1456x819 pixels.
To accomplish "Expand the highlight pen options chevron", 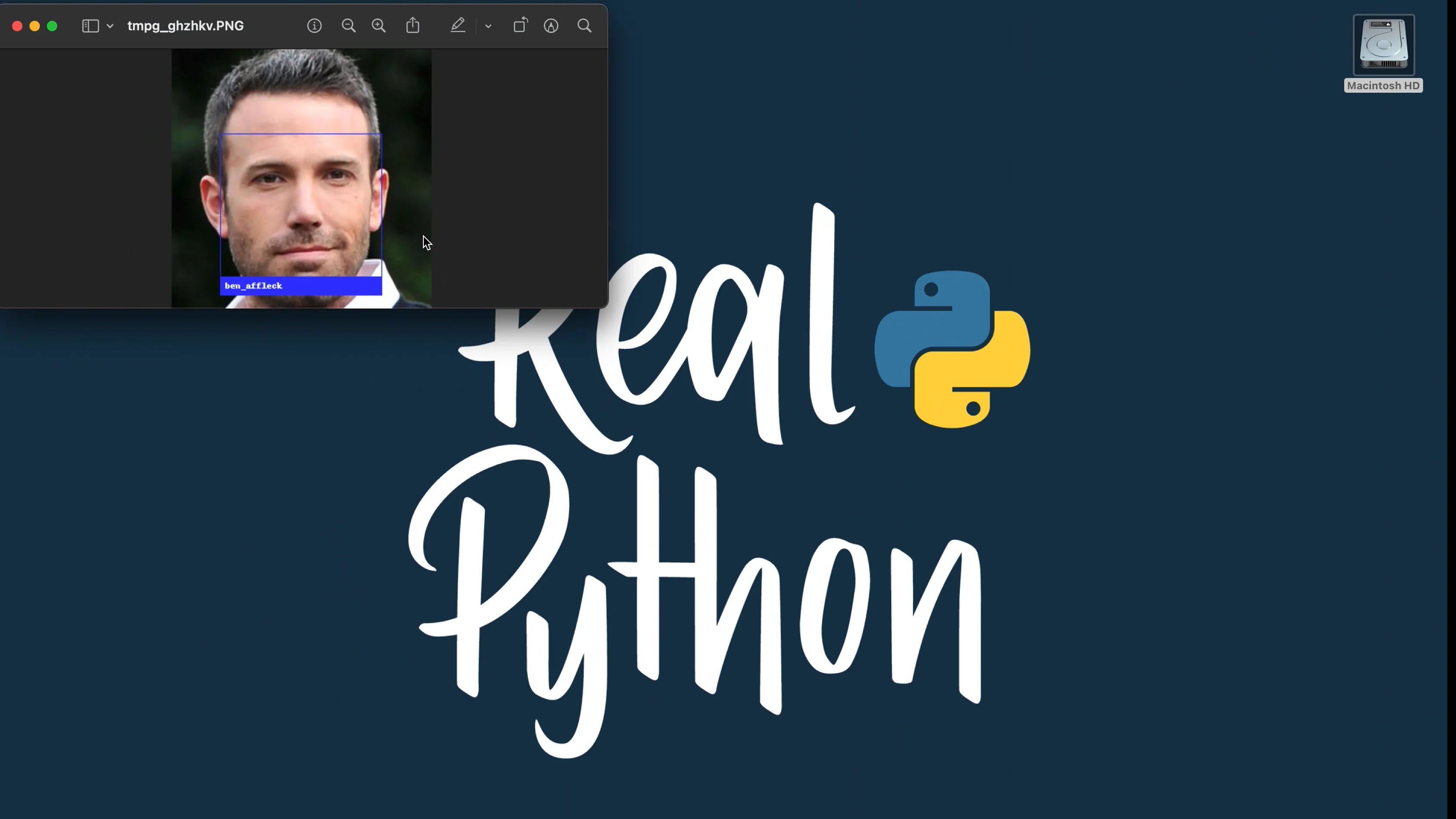I will click(x=488, y=26).
